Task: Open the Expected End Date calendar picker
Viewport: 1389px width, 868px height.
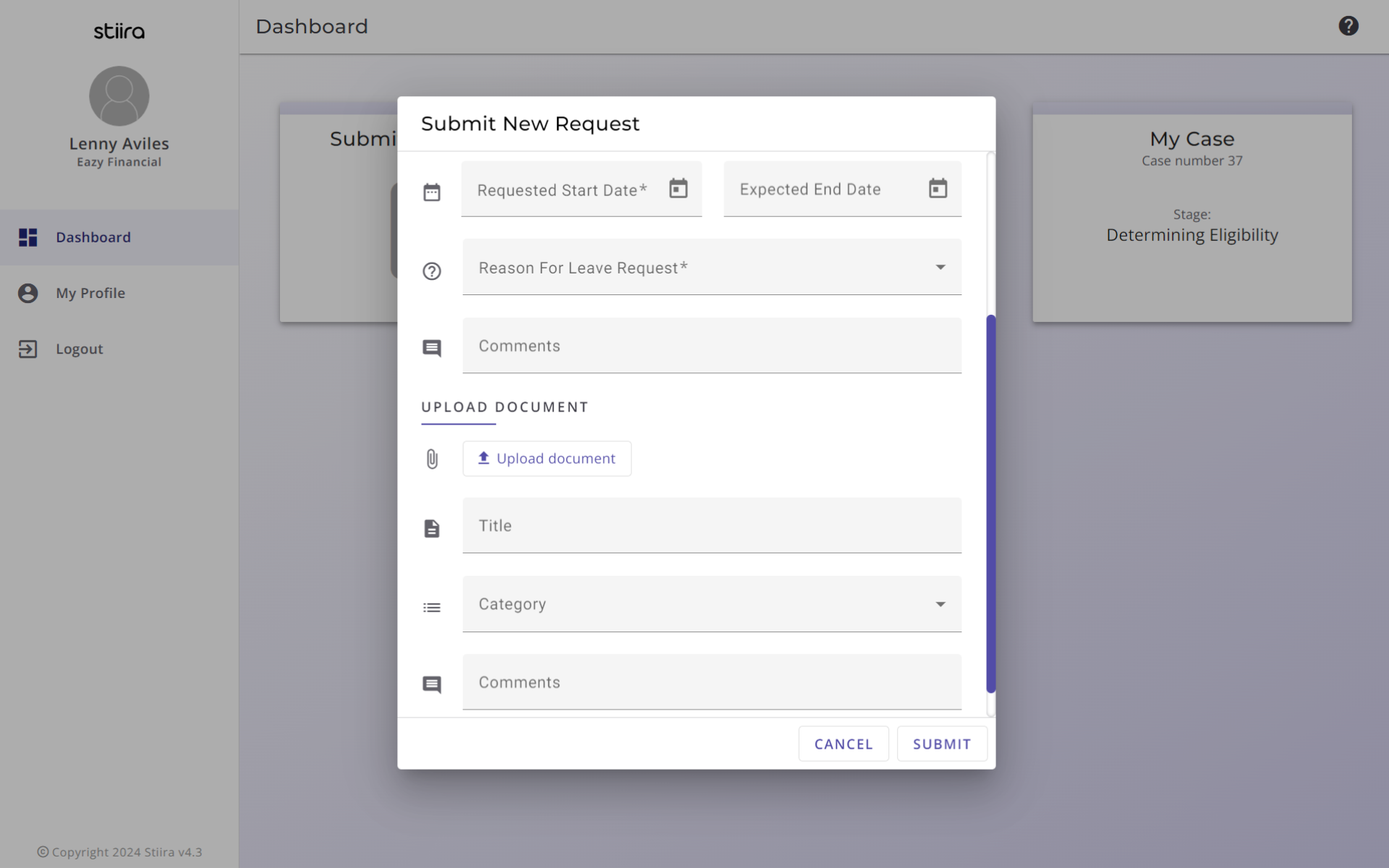Action: pos(938,189)
